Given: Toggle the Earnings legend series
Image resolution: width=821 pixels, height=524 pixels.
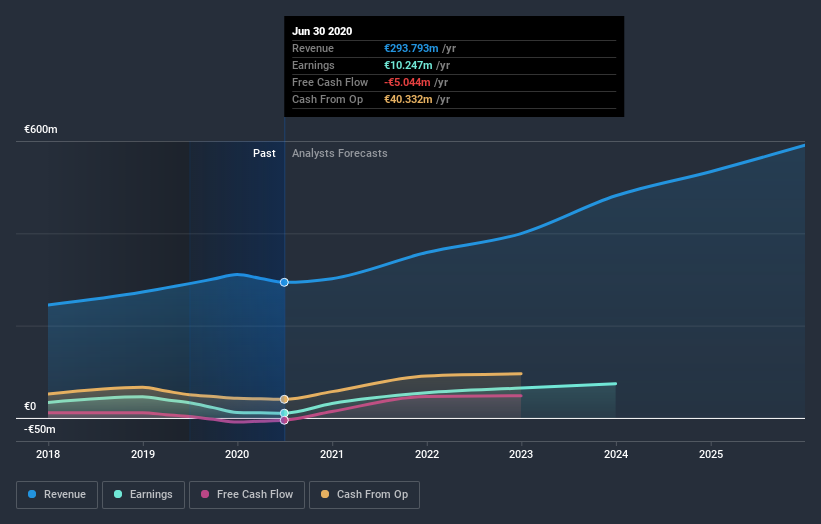Looking at the screenshot, I should click(x=143, y=495).
